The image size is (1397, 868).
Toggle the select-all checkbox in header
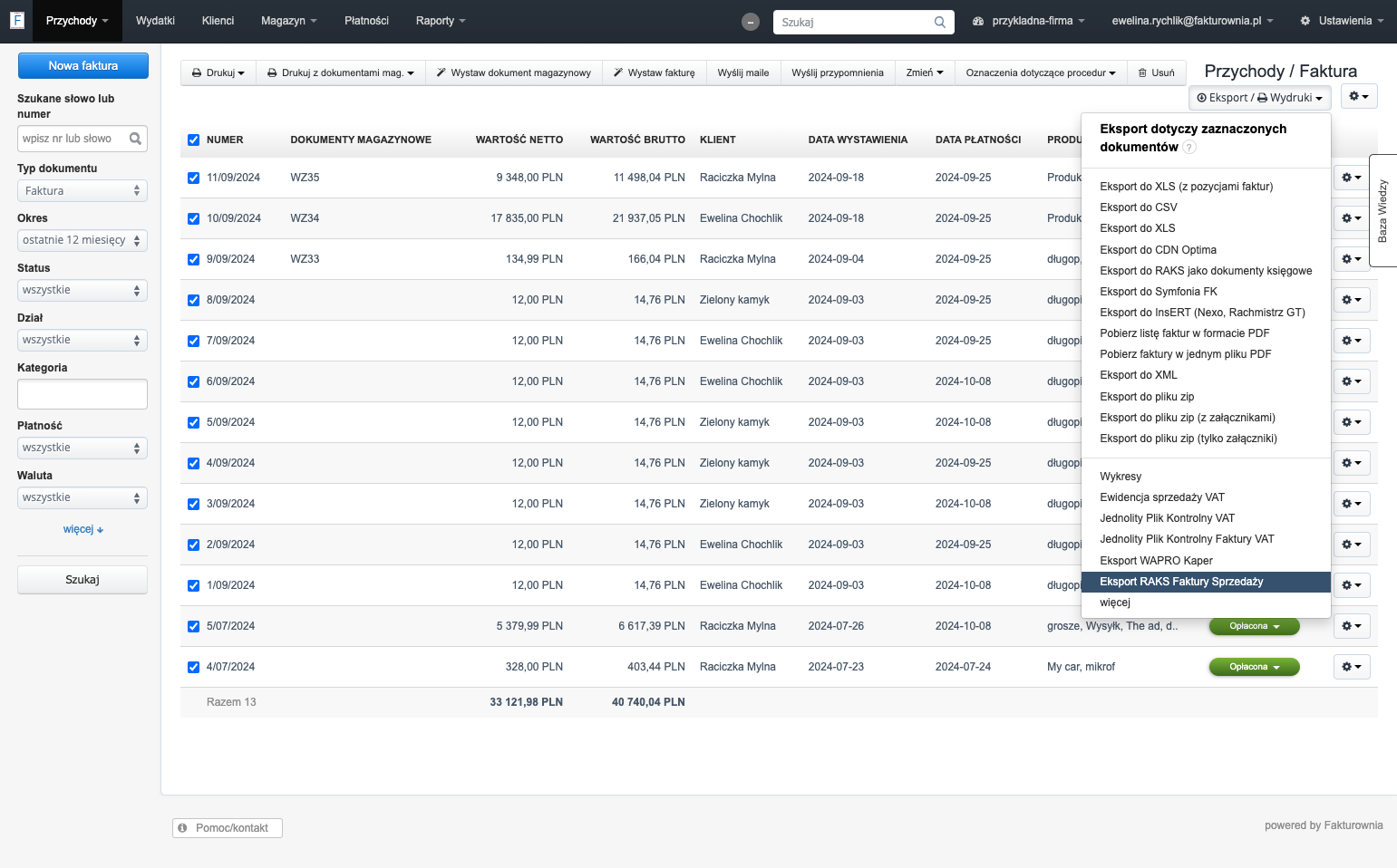(x=193, y=140)
